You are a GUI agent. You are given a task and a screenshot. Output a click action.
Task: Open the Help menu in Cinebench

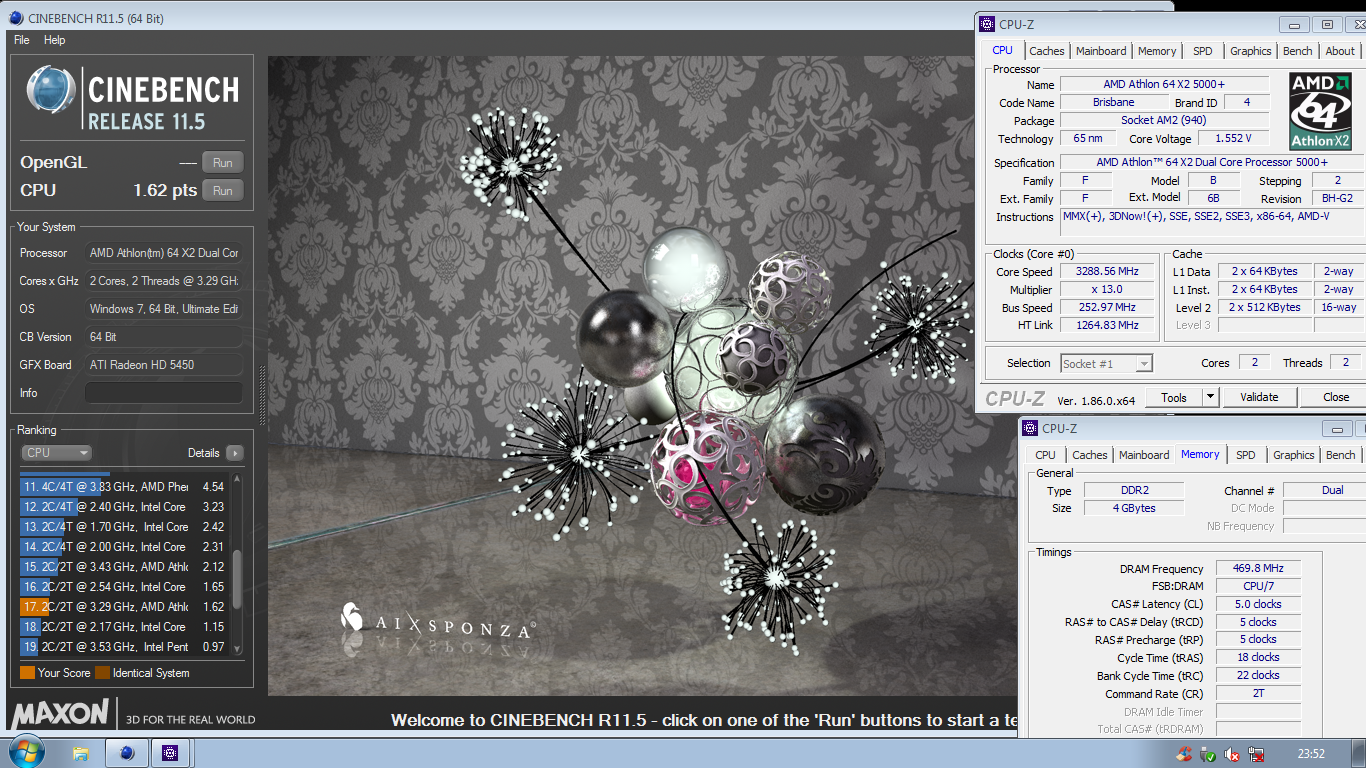[55, 40]
